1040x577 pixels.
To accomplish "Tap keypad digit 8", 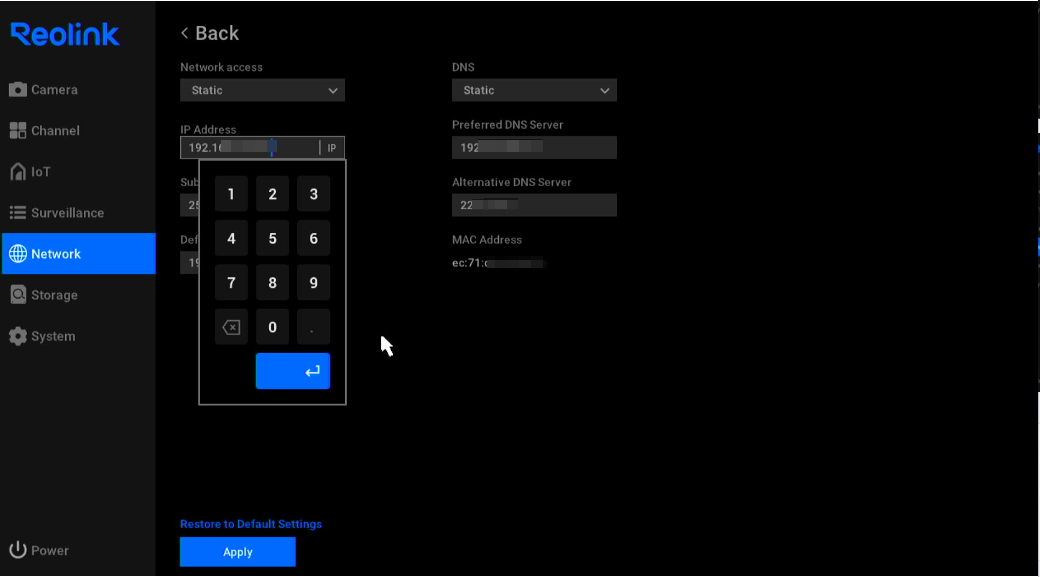I will coord(273,283).
